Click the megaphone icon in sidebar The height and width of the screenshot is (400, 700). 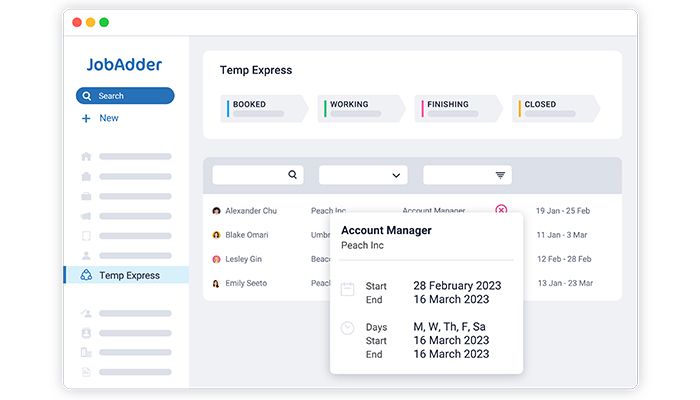86,216
